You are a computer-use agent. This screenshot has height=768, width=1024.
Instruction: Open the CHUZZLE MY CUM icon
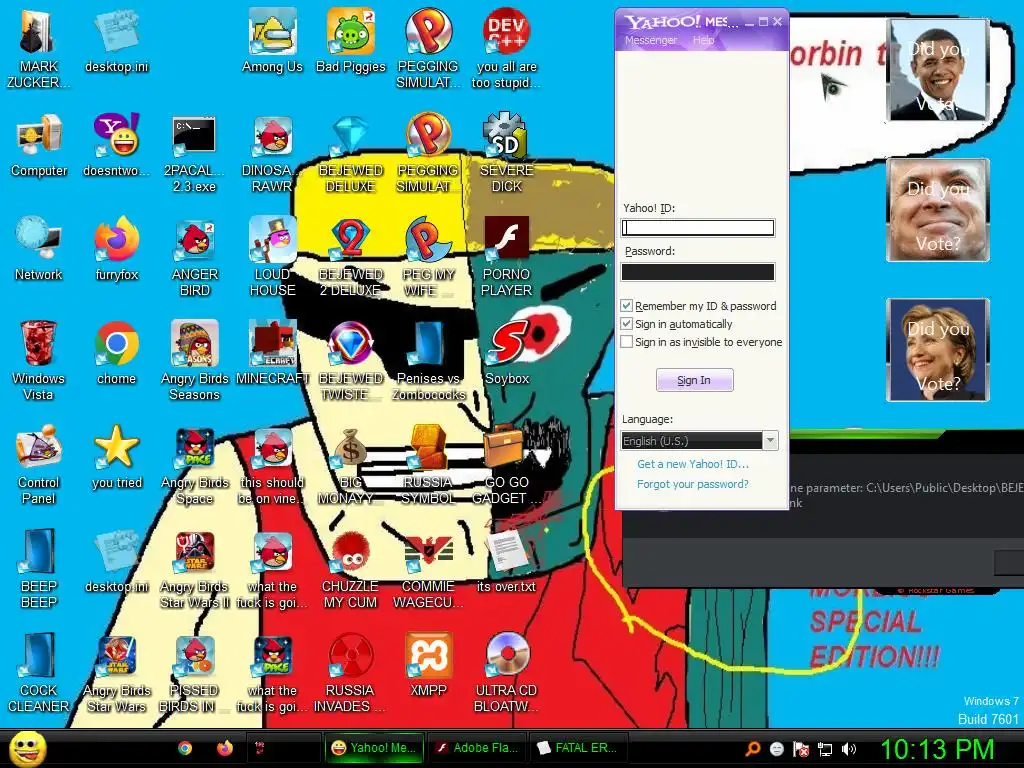click(351, 568)
